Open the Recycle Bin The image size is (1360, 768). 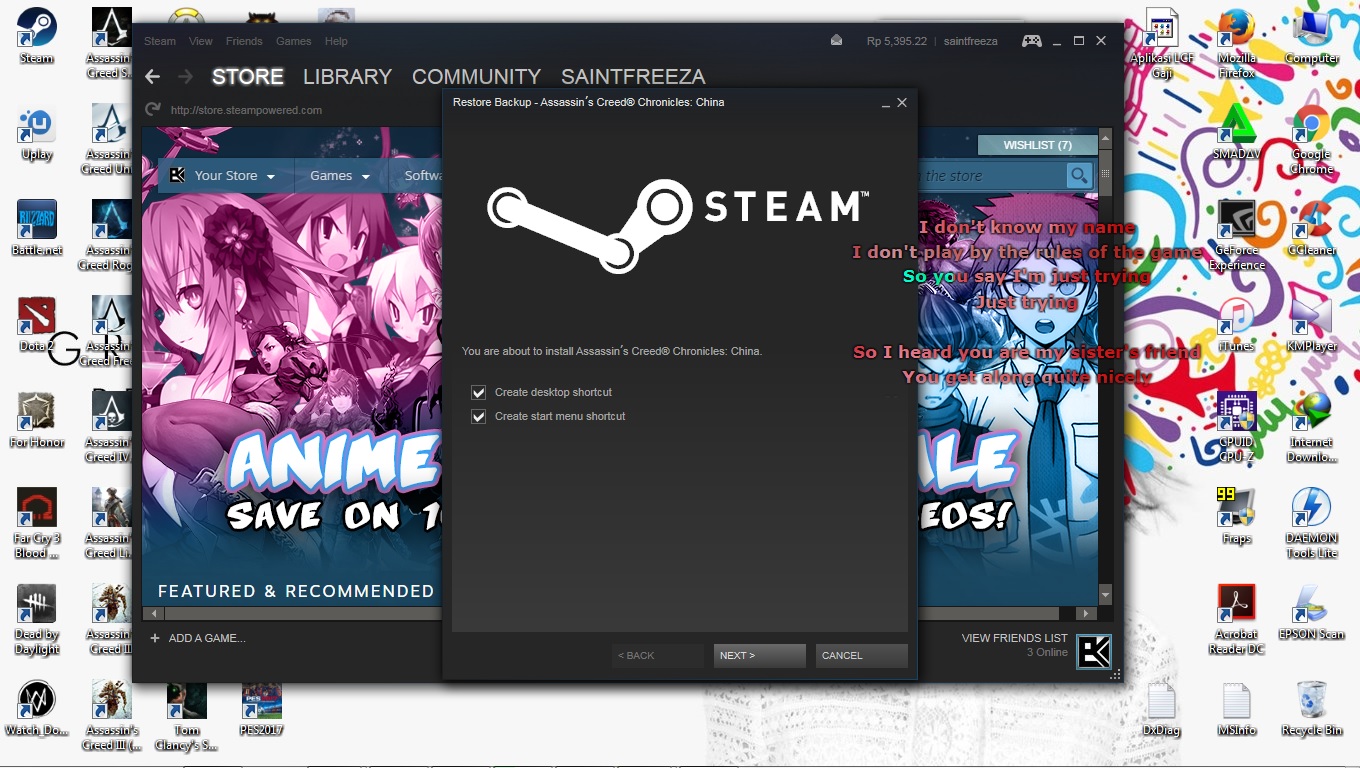coord(1312,708)
